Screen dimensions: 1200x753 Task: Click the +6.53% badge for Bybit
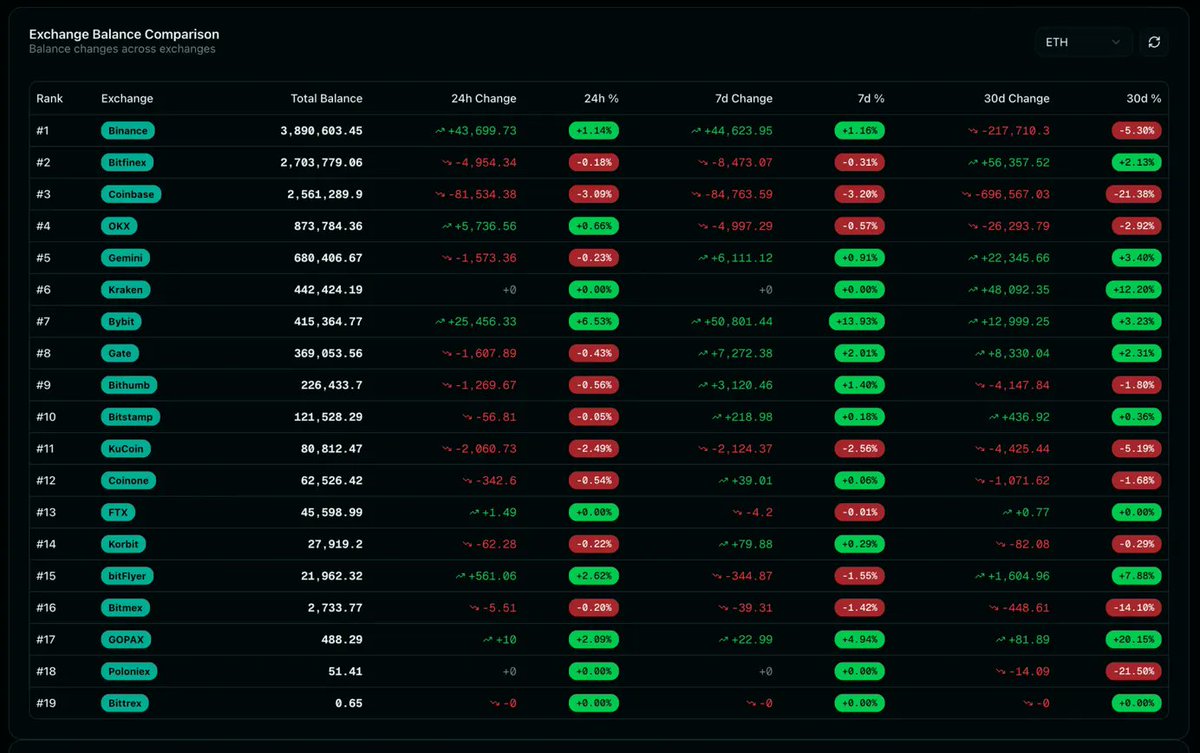[x=594, y=322]
